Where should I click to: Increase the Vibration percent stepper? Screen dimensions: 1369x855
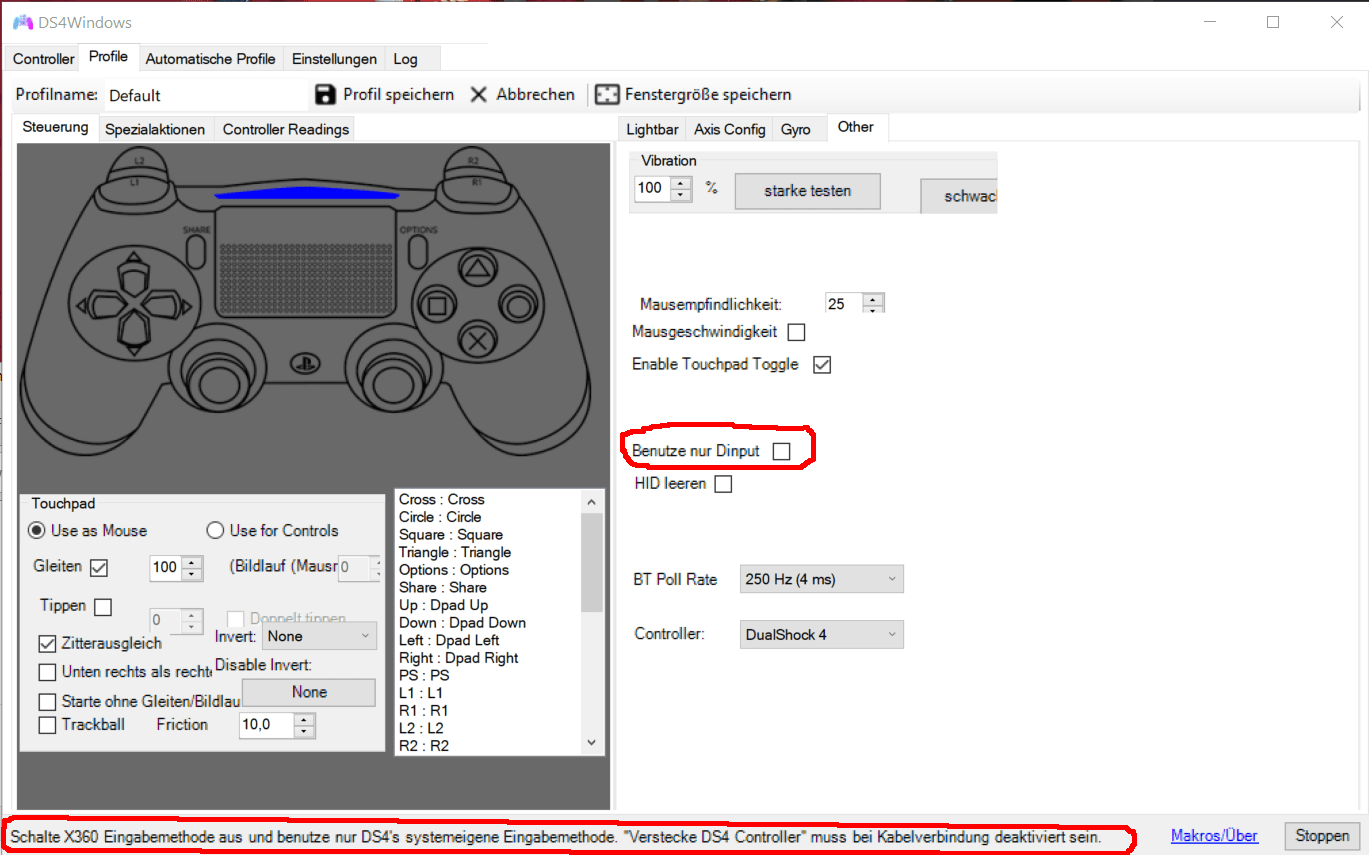pyautogui.click(x=682, y=183)
